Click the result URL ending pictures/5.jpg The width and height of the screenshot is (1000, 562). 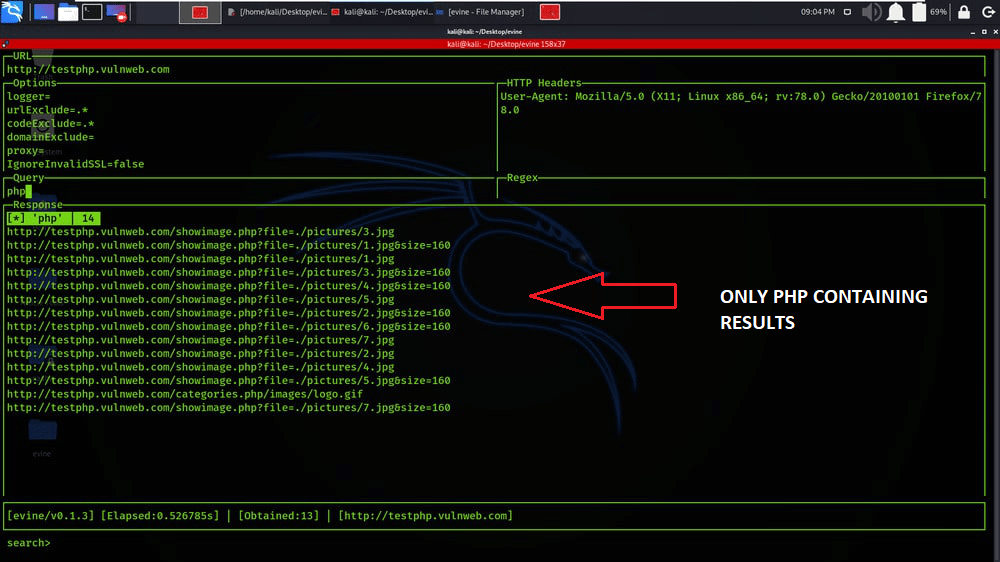pyautogui.click(x=200, y=299)
